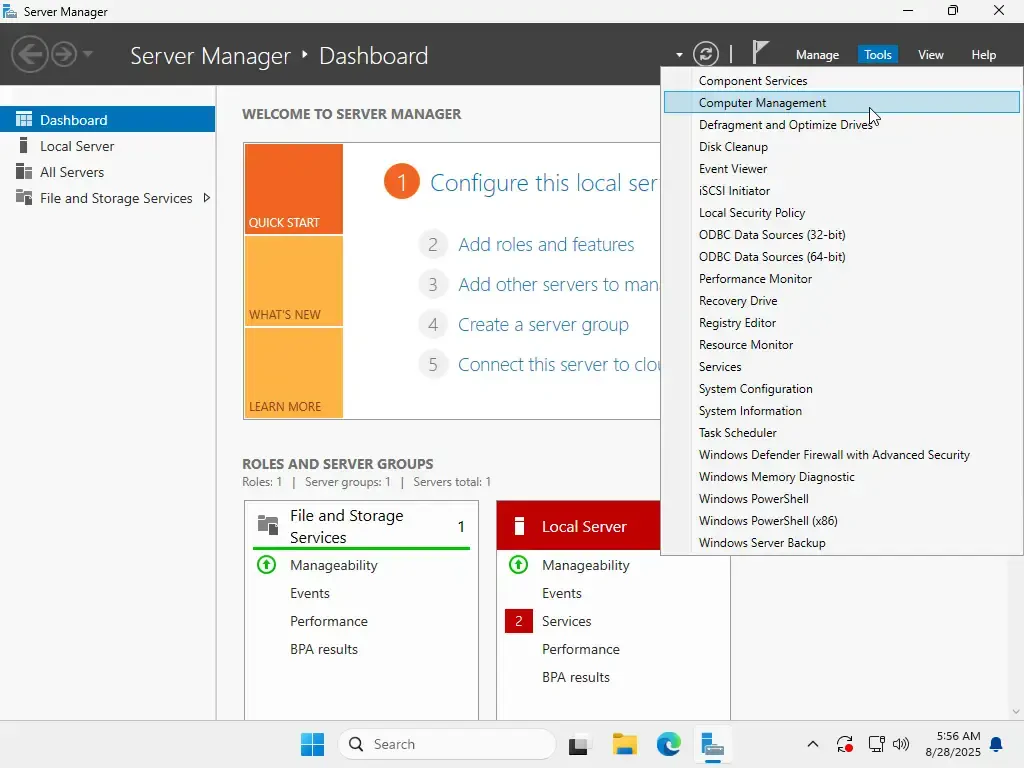The height and width of the screenshot is (768, 1024).
Task: Open the navigation history dropdown arrow
Action: click(x=88, y=54)
